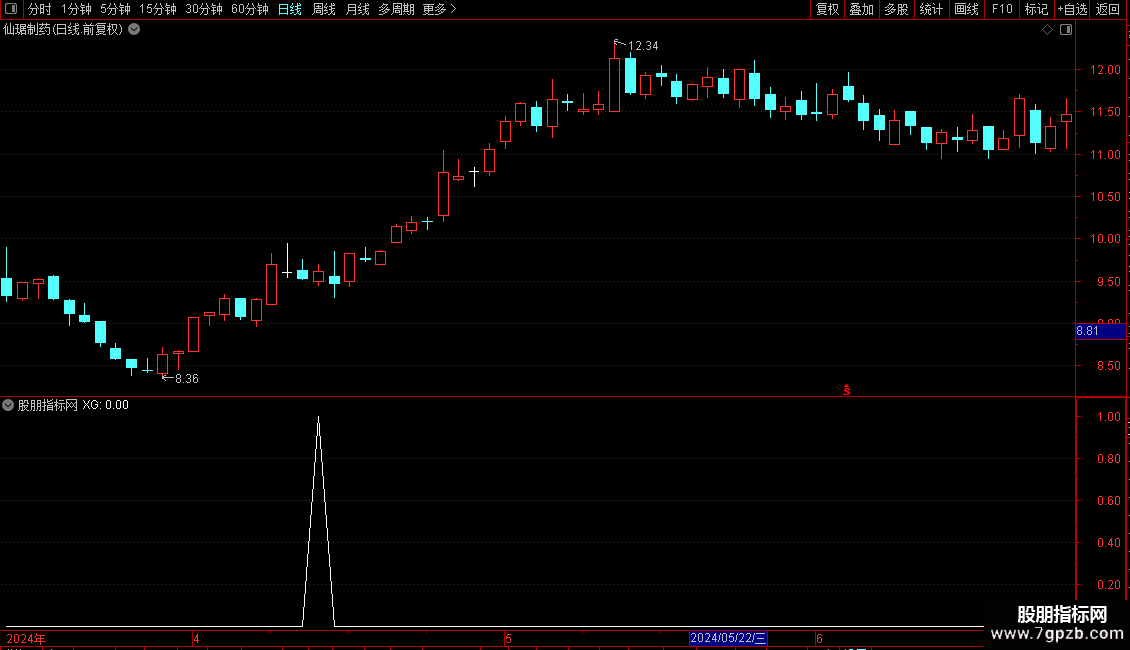Click the 1.00 indicator axis label
The height and width of the screenshot is (650, 1130).
[x=1108, y=417]
